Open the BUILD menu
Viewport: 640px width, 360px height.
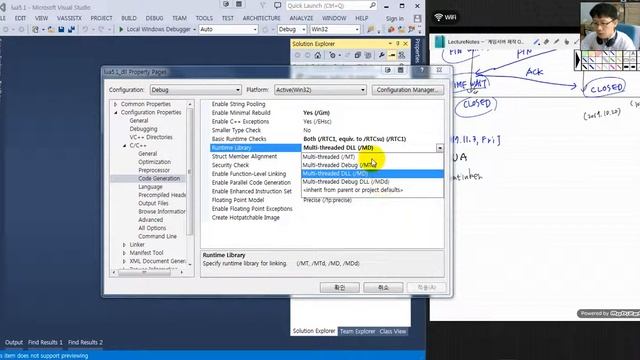[x=129, y=18]
